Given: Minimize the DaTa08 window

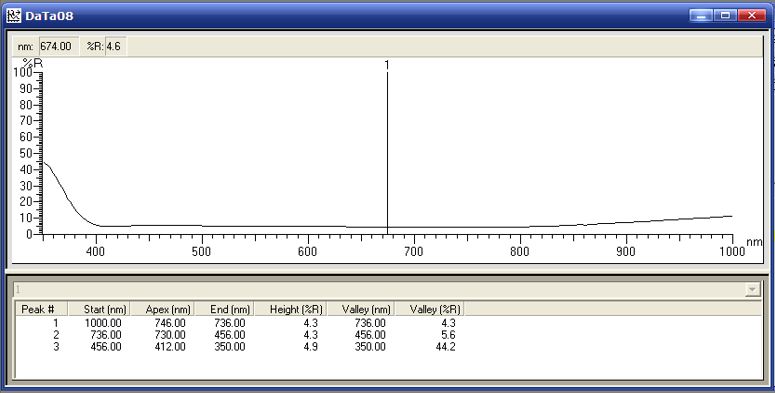Looking at the screenshot, I should [700, 16].
